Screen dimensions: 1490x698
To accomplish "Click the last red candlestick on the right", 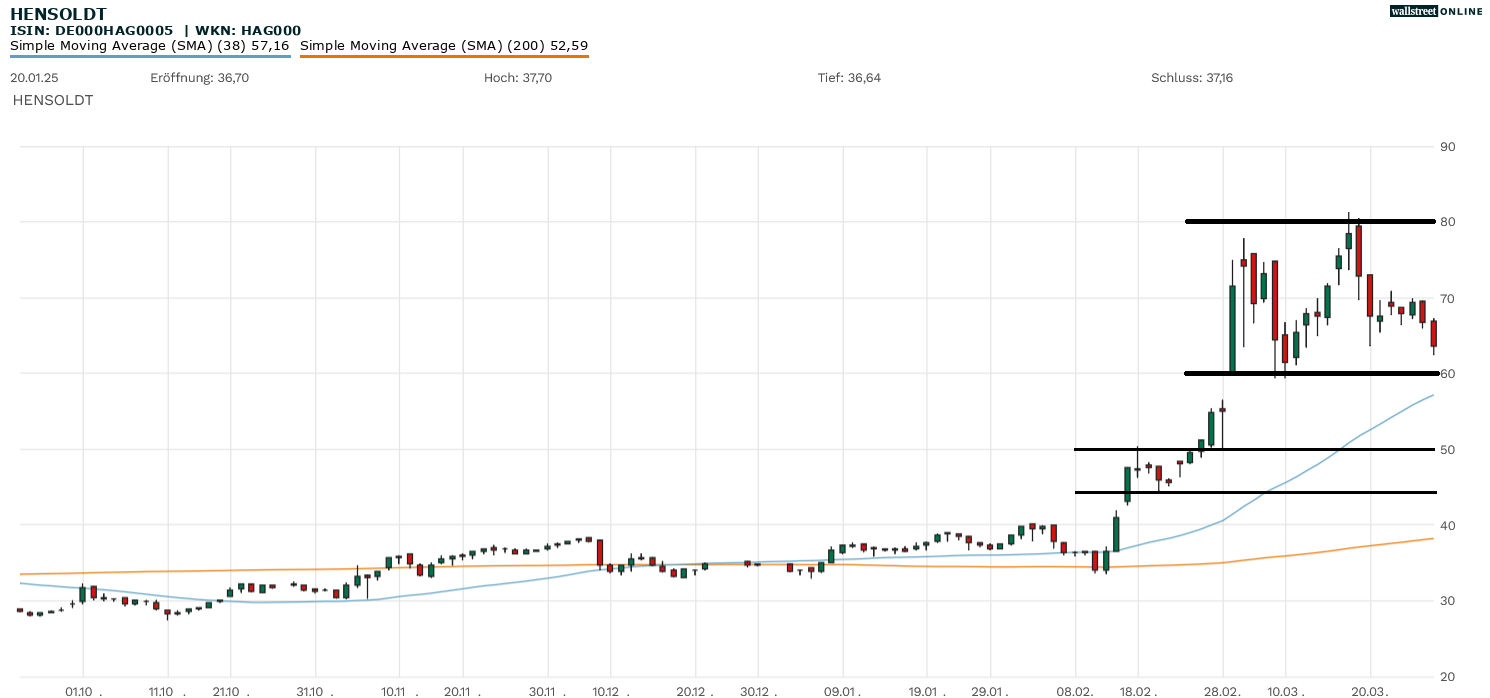I will coord(1433,333).
